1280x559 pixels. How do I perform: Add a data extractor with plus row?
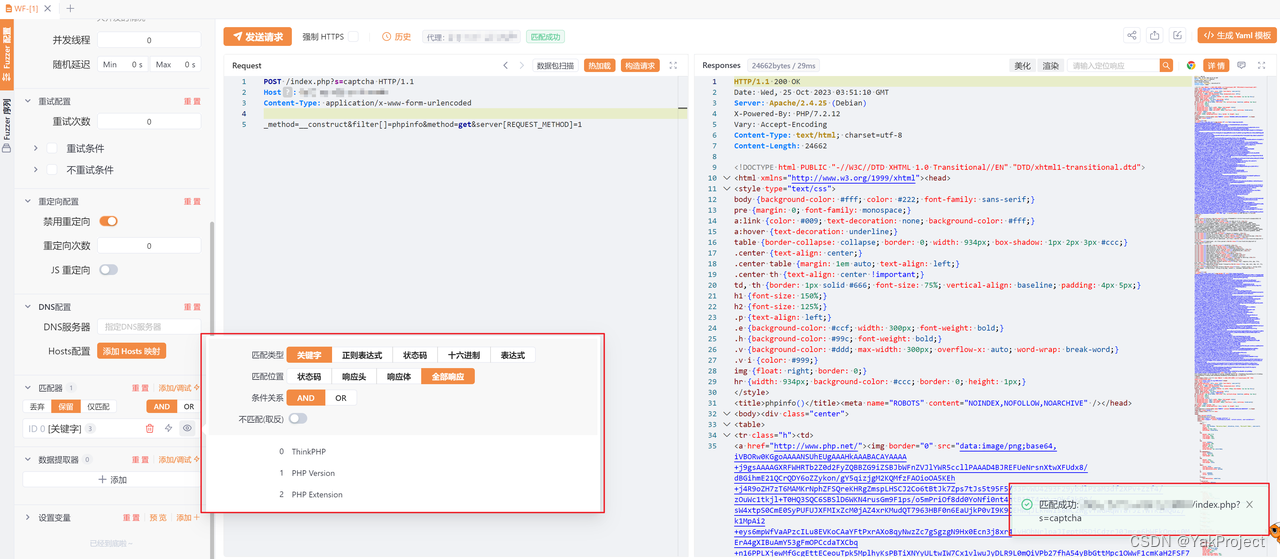click(x=112, y=480)
